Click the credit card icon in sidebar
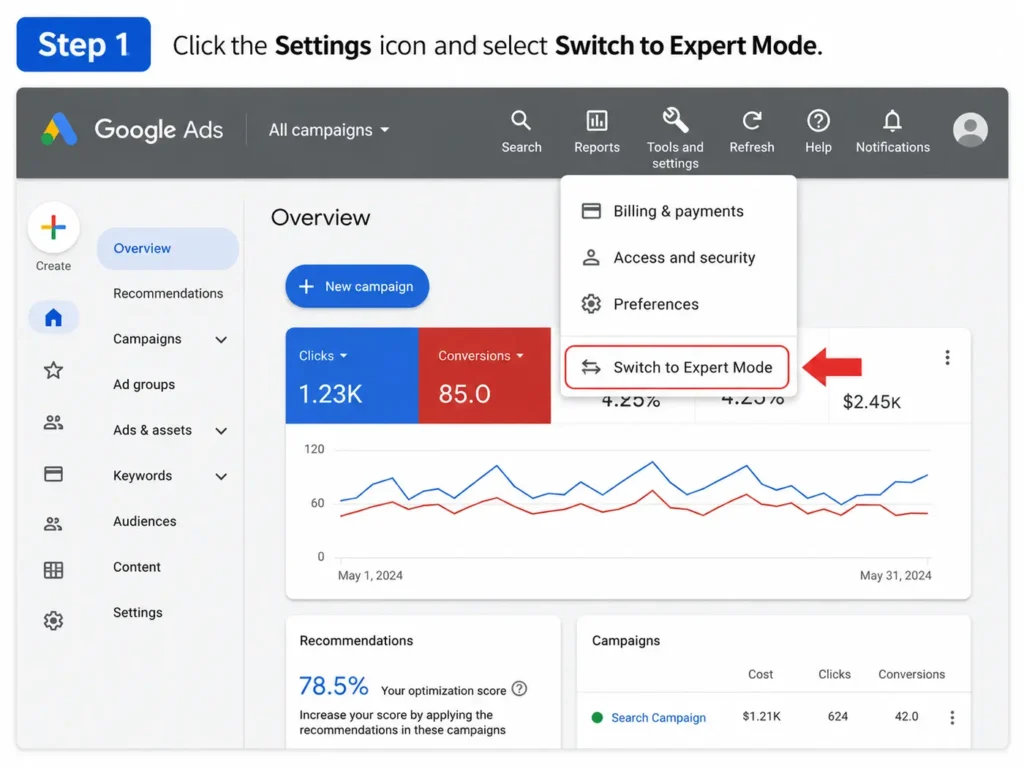Screen dimensions: 1024x768 54,473
